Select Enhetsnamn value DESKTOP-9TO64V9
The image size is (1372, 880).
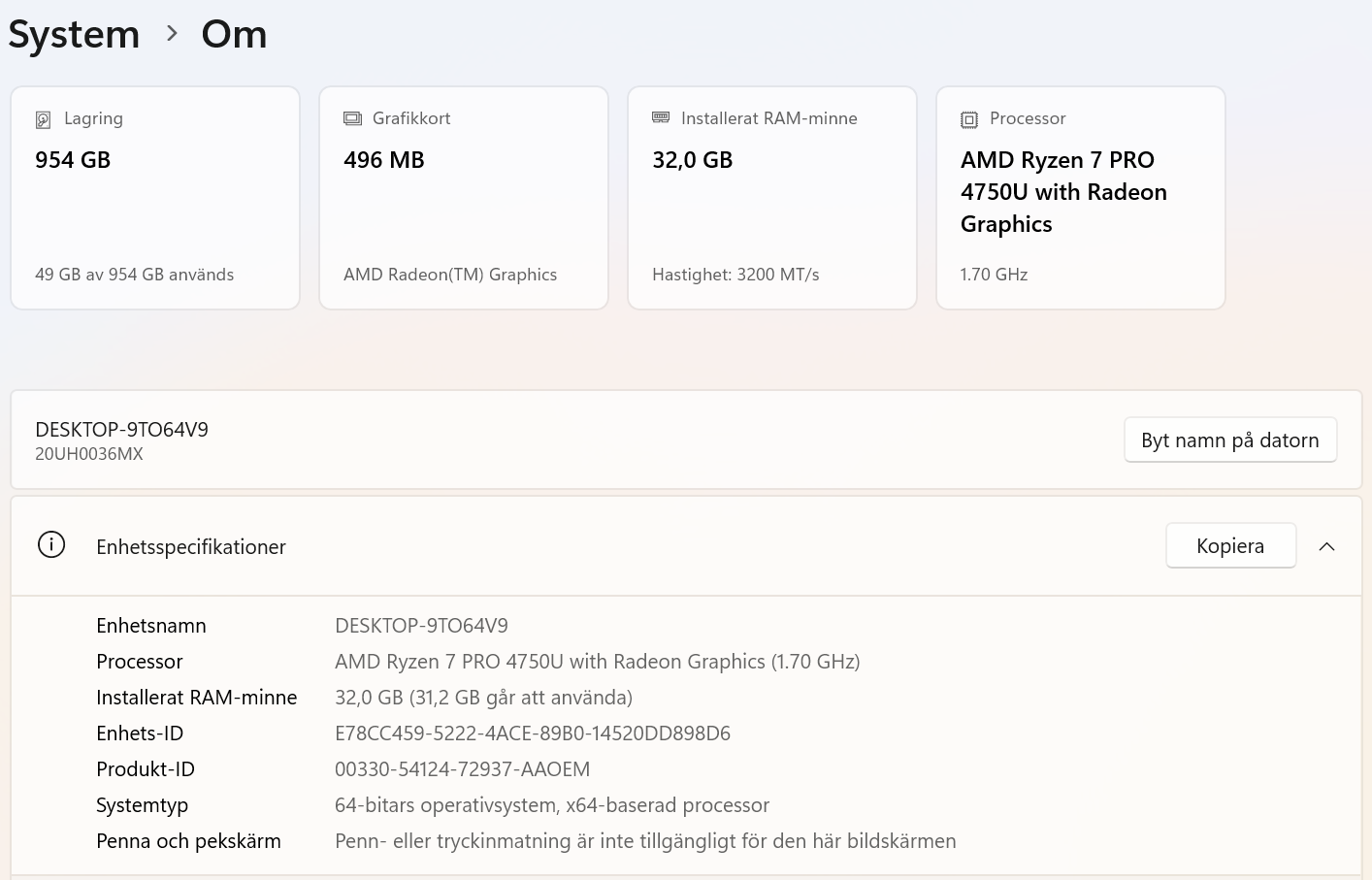tap(421, 626)
